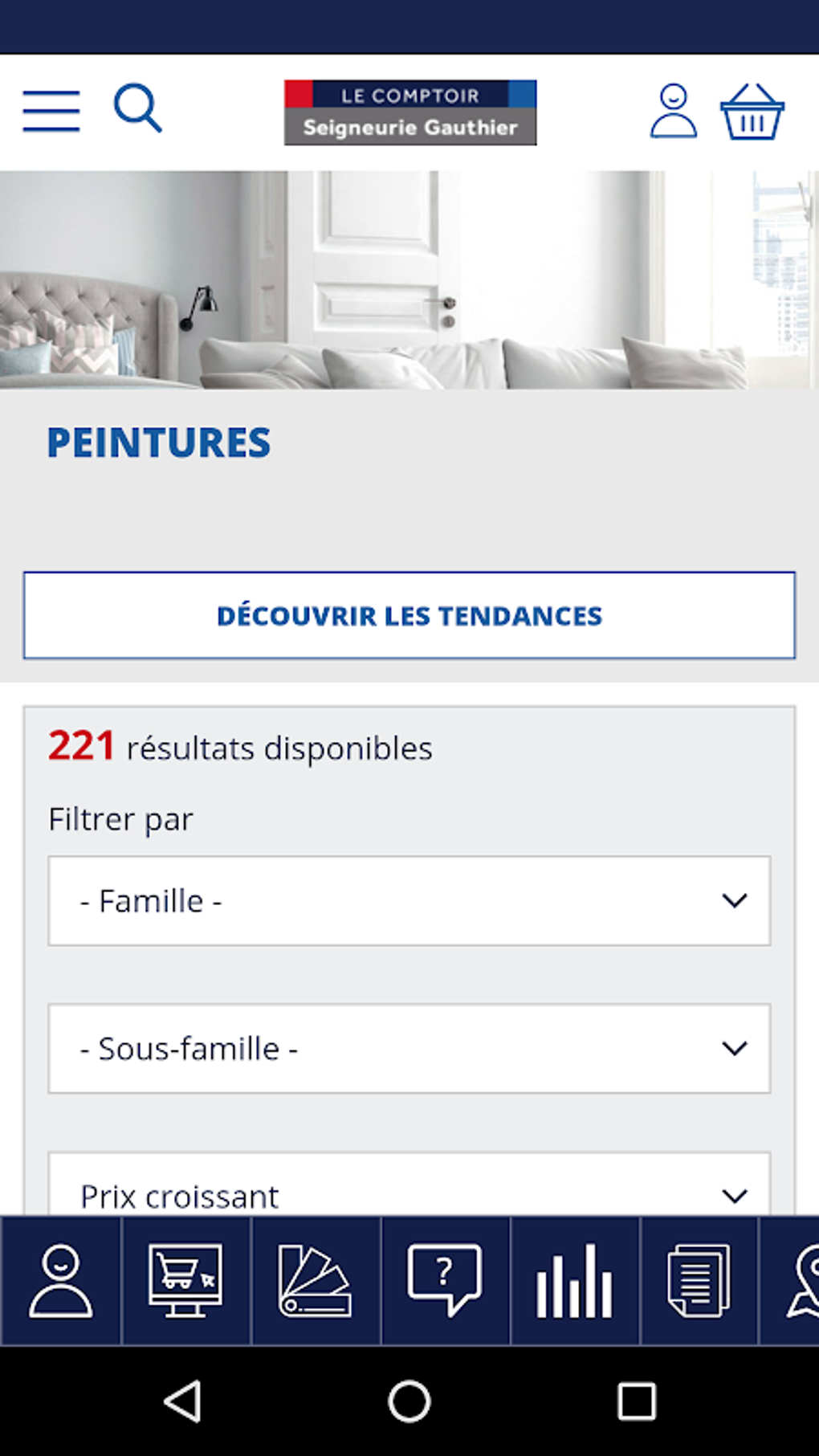Open the bar chart statistics icon
The height and width of the screenshot is (1456, 819).
(574, 1280)
